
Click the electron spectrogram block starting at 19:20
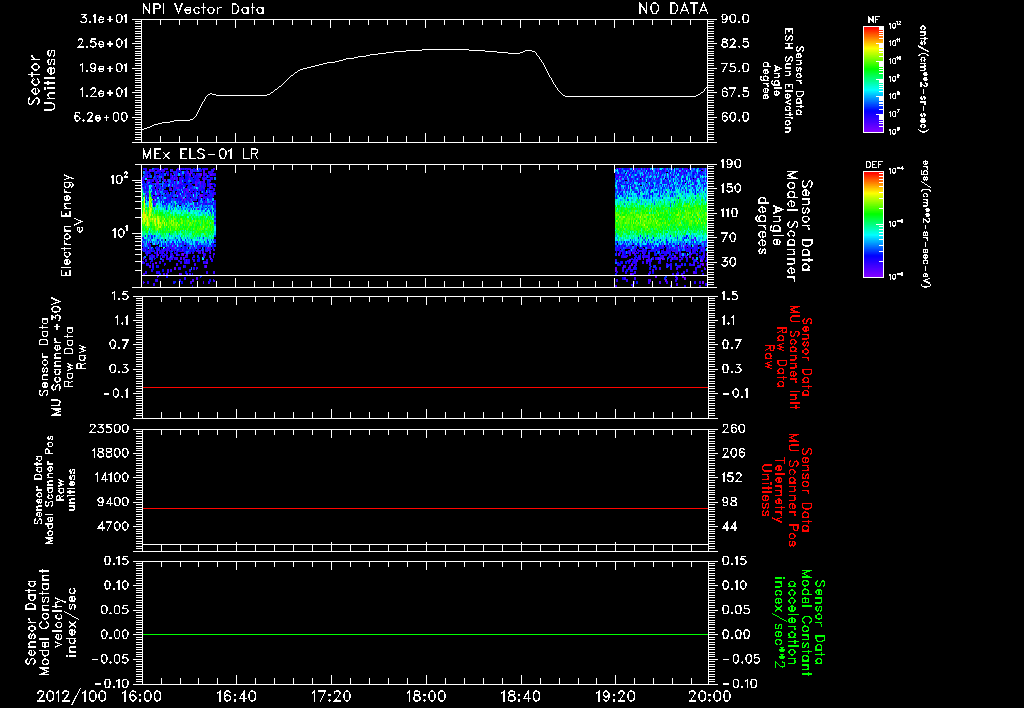tap(661, 226)
